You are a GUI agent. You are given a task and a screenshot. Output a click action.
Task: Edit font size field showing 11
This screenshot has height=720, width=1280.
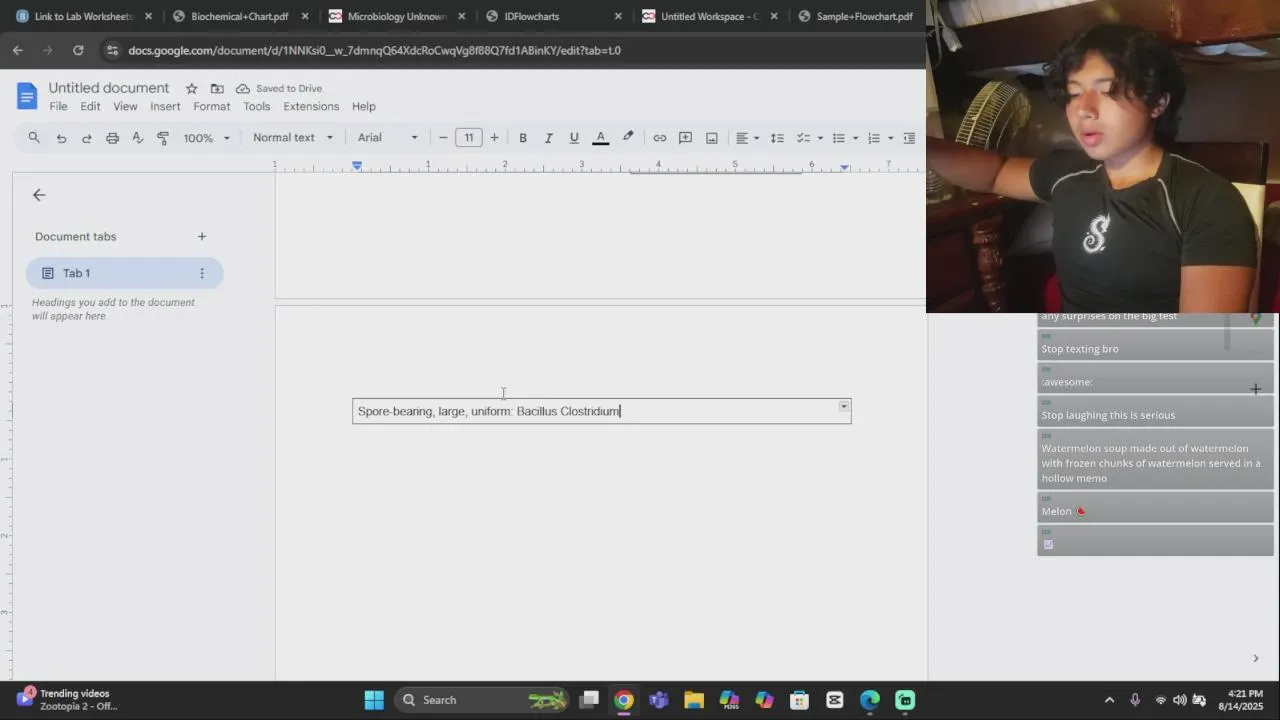tap(468, 138)
